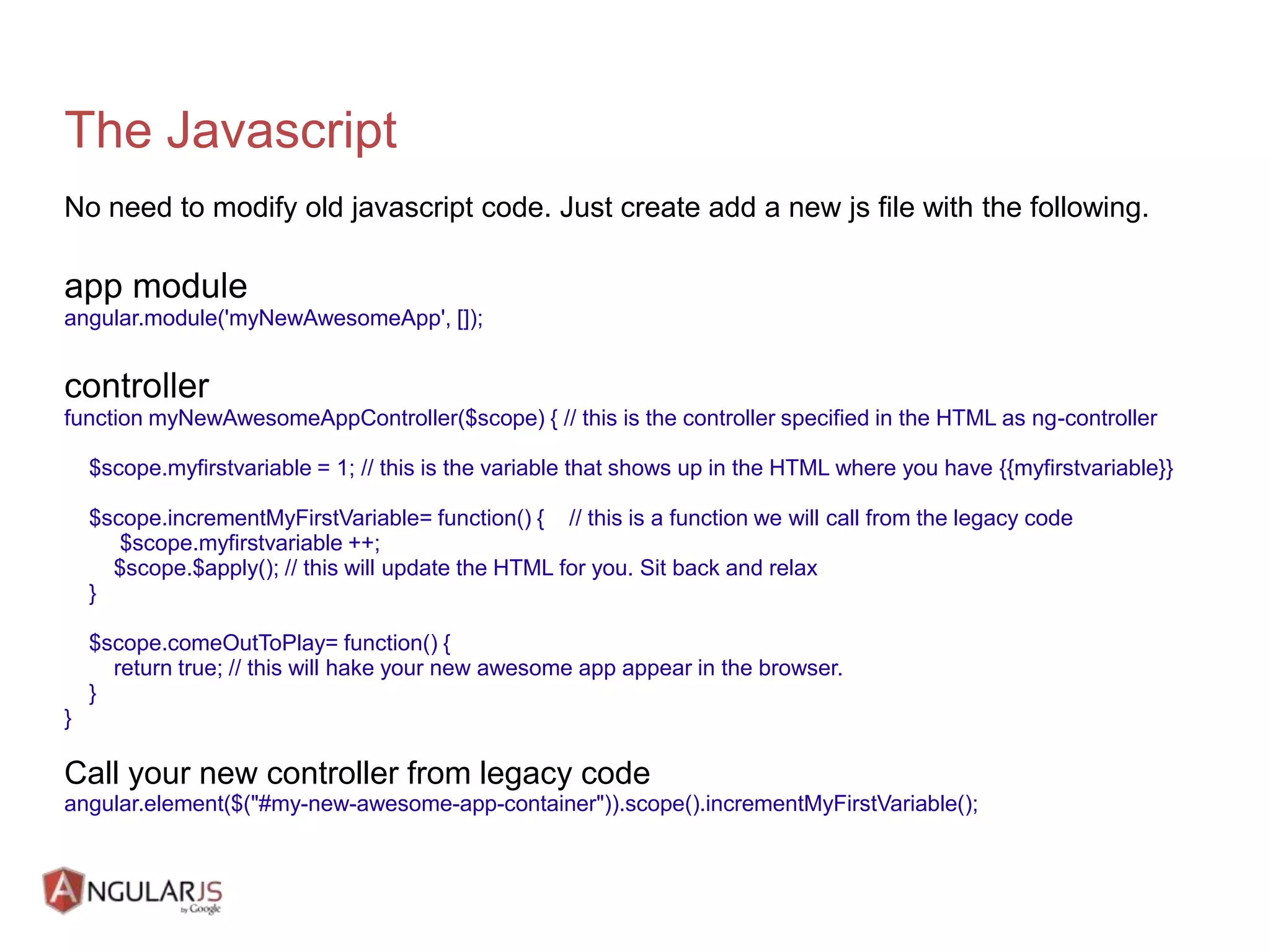Click the '$scope.myfirstvariable ++;' line
The width and height of the screenshot is (1270, 952).
[249, 543]
